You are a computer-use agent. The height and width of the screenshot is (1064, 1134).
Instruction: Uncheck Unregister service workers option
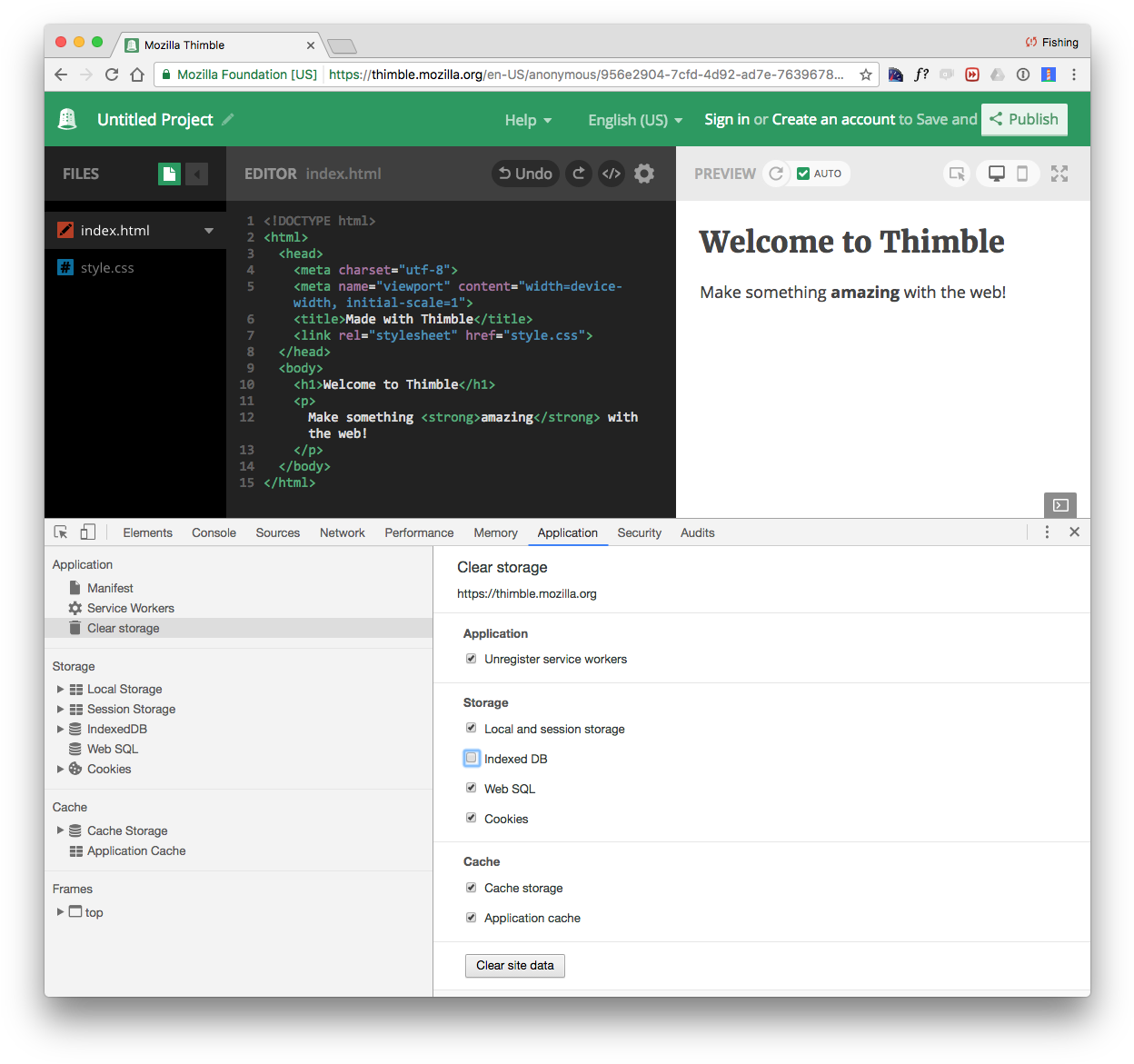(x=472, y=659)
